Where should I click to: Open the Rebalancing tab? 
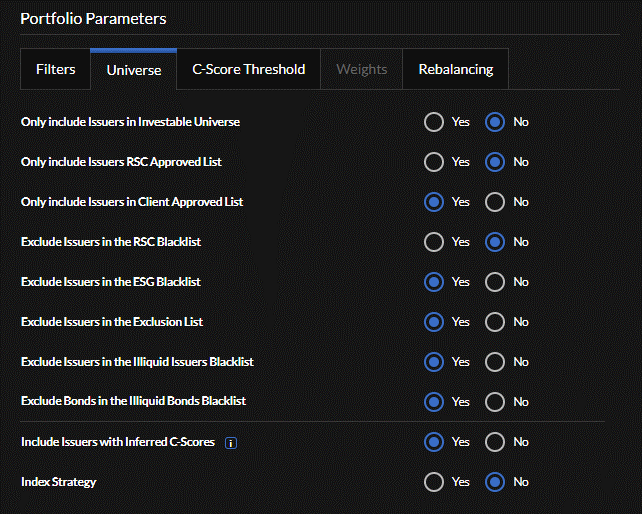click(455, 70)
